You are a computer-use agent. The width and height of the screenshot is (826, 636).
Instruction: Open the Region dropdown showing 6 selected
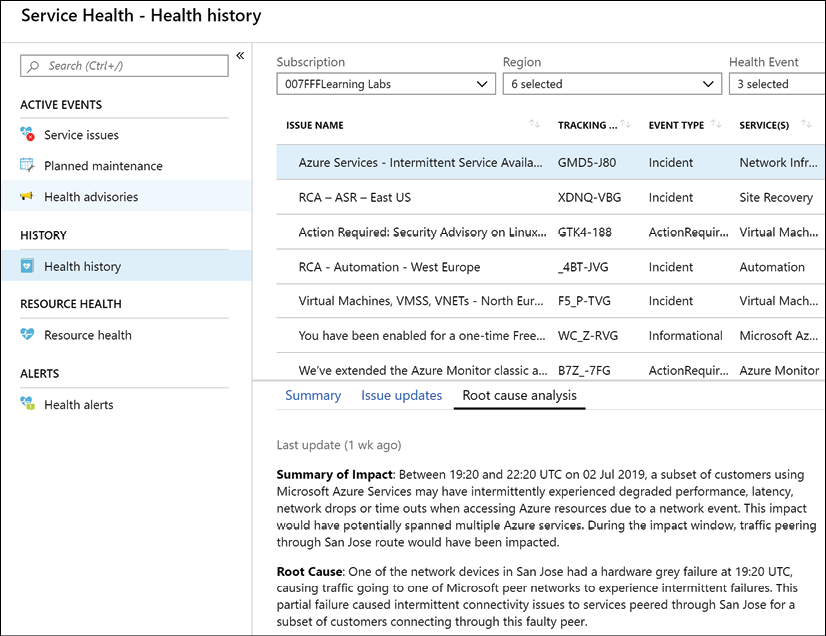coord(612,84)
